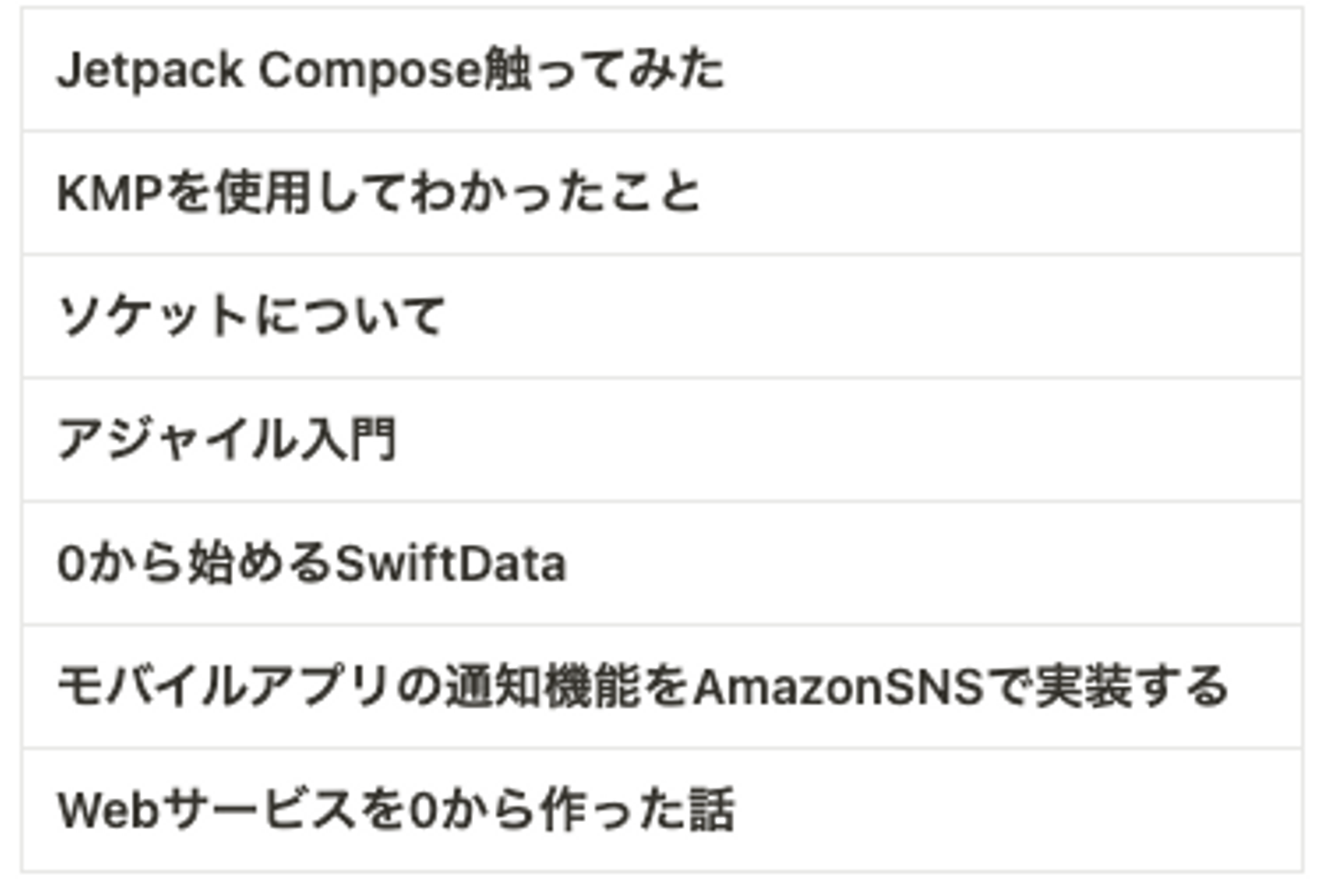
Task: Click the word 'Jetpack' in the first row
Action: pyautogui.click(x=150, y=71)
